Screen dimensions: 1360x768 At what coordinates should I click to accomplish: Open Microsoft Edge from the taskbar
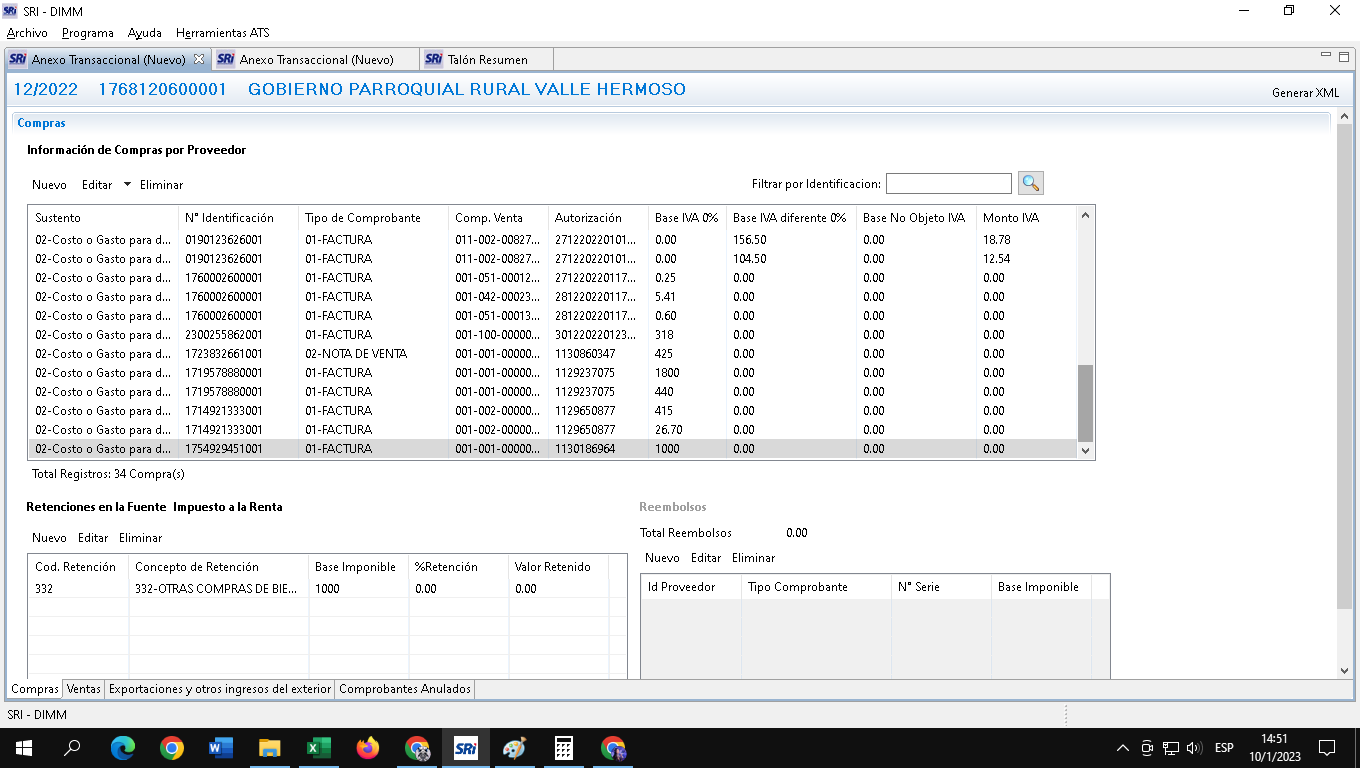(x=122, y=748)
